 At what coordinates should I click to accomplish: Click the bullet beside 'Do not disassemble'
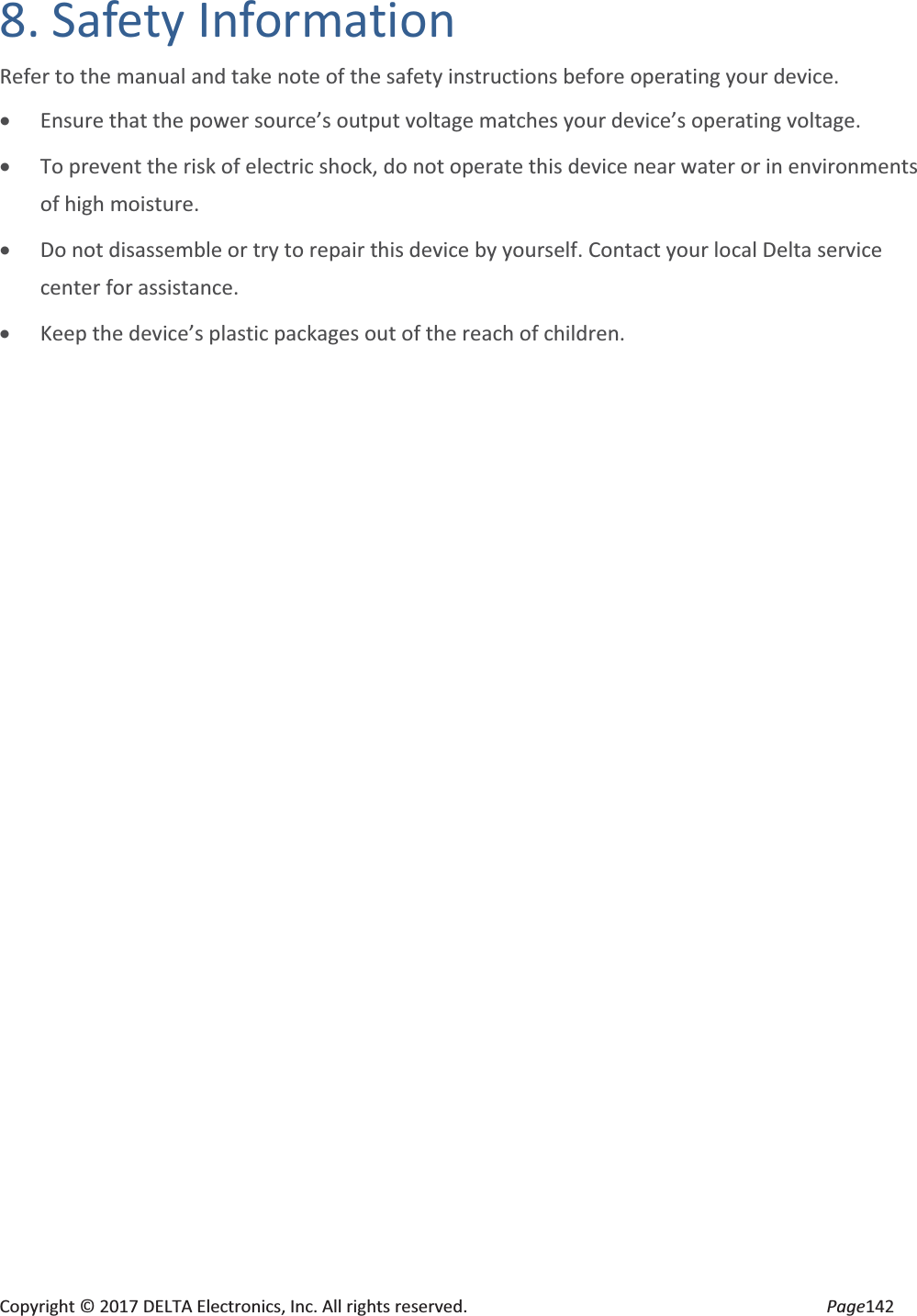tap(7, 251)
